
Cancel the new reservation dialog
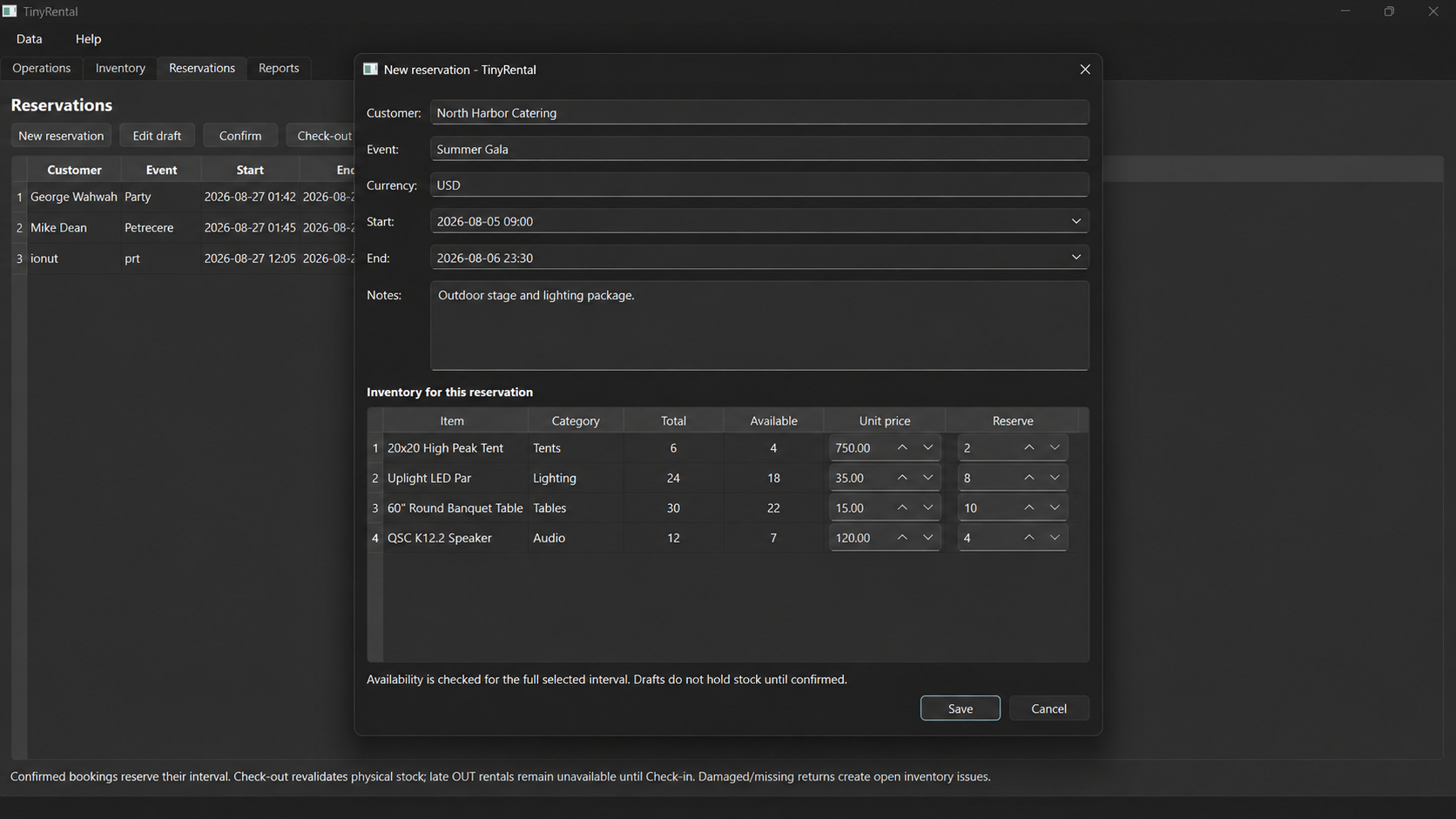[x=1048, y=708]
